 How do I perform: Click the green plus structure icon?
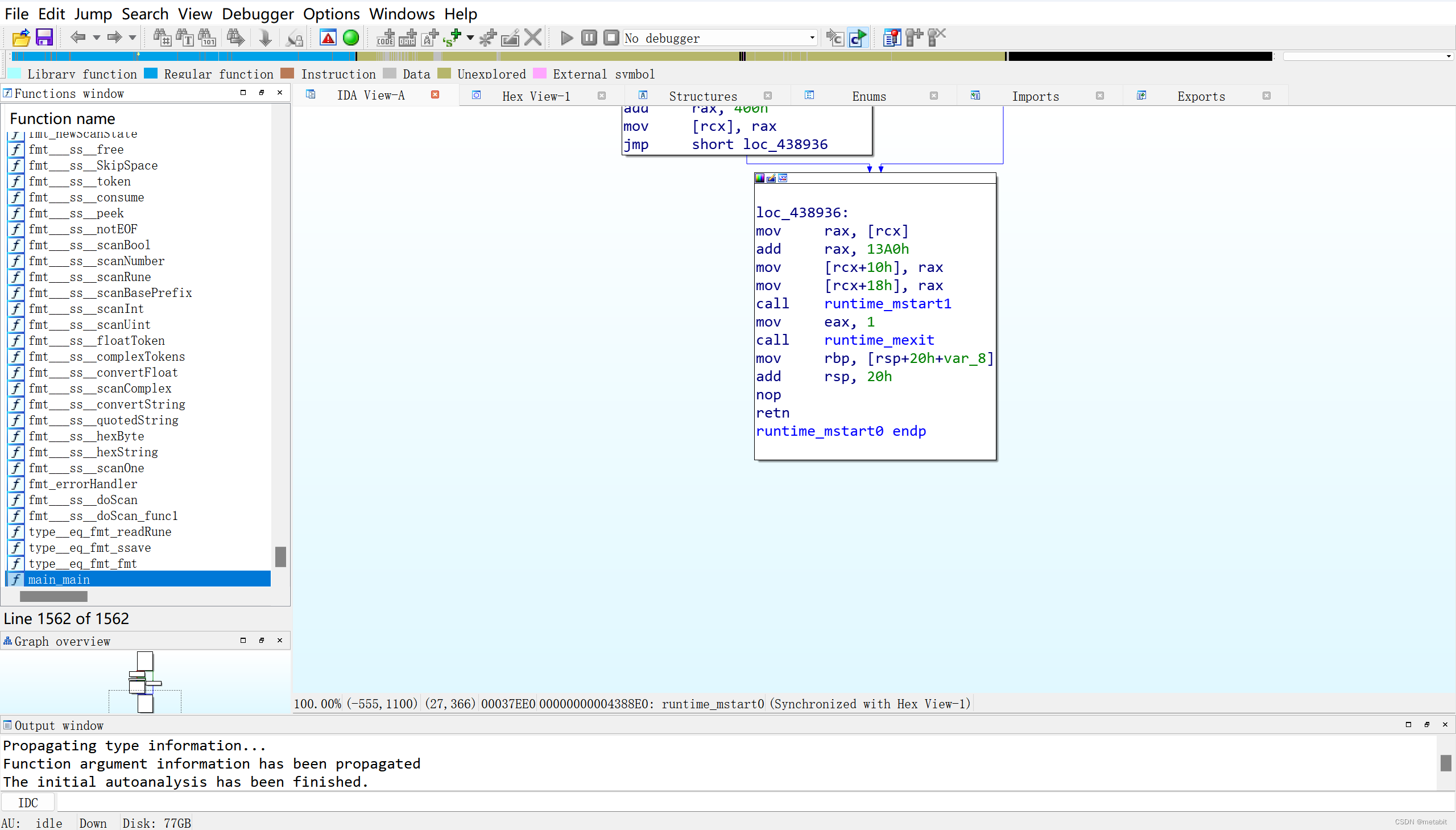[x=453, y=38]
